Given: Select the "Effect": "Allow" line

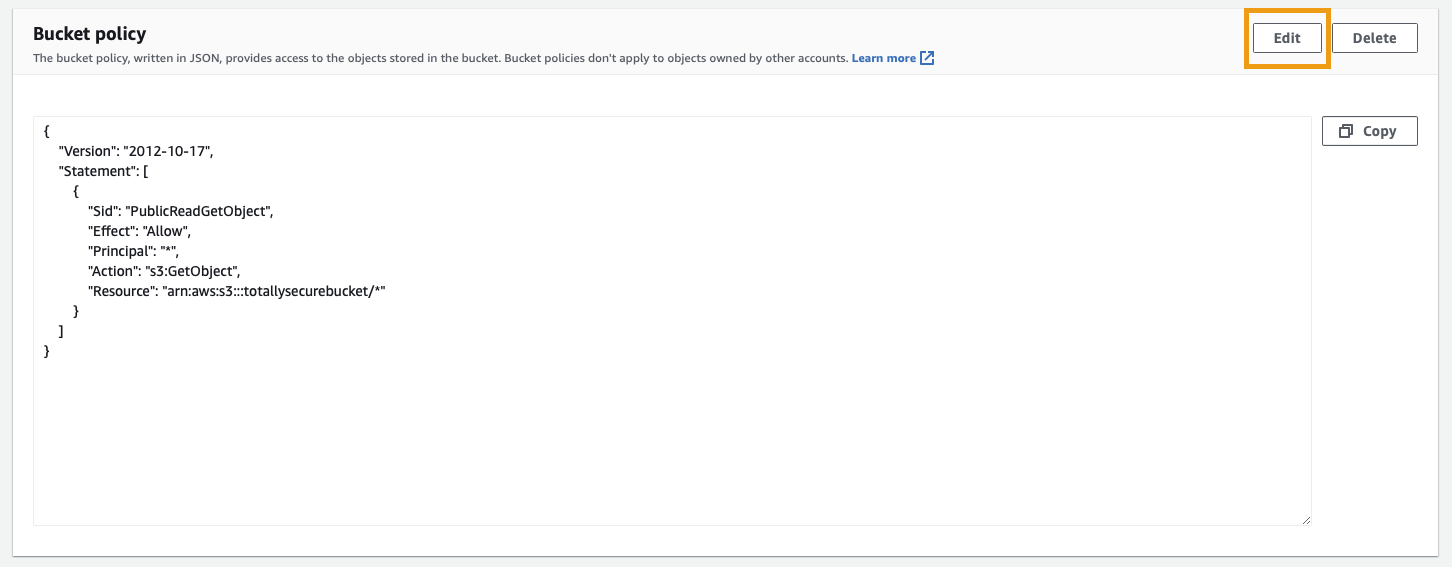Looking at the screenshot, I should click(140, 231).
